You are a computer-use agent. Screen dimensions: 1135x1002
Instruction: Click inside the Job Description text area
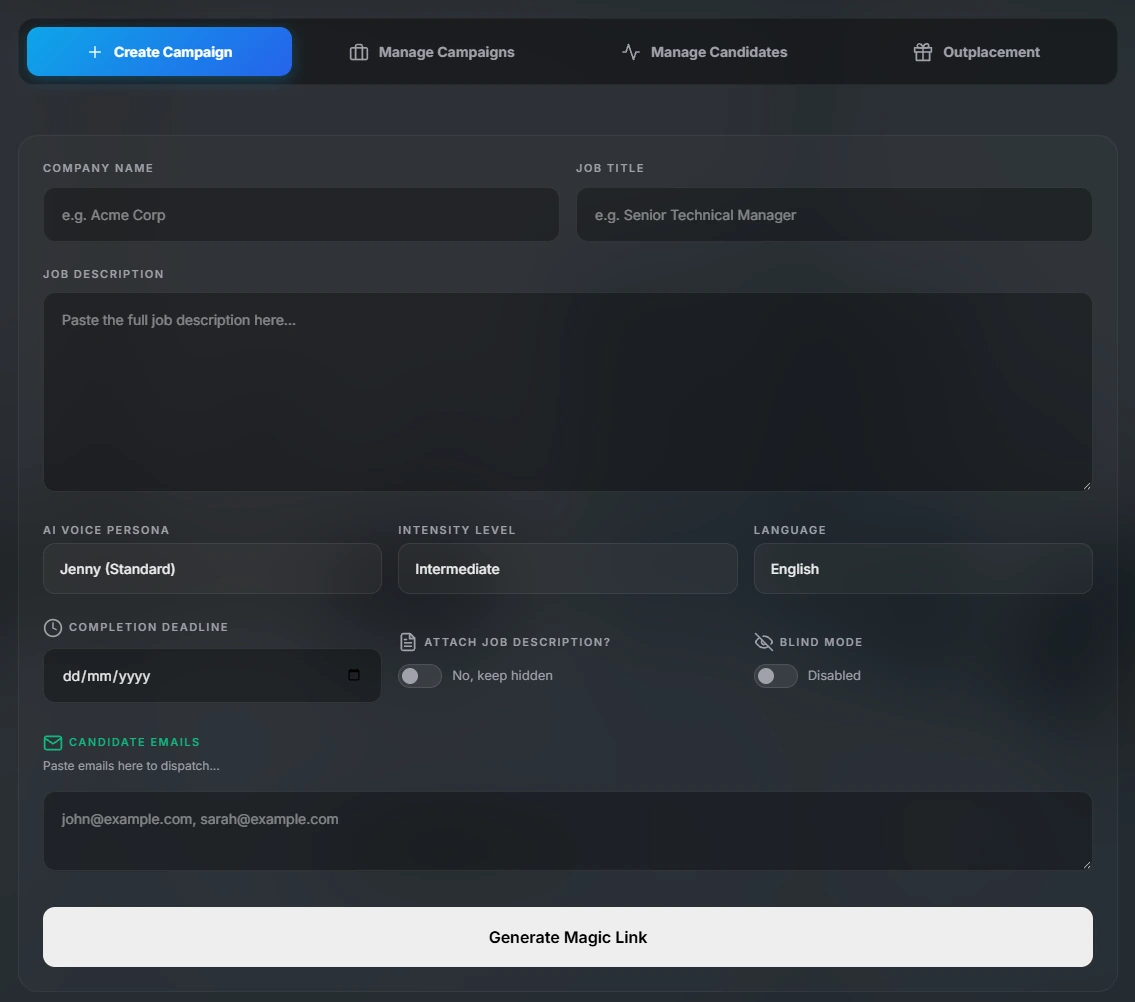[568, 392]
